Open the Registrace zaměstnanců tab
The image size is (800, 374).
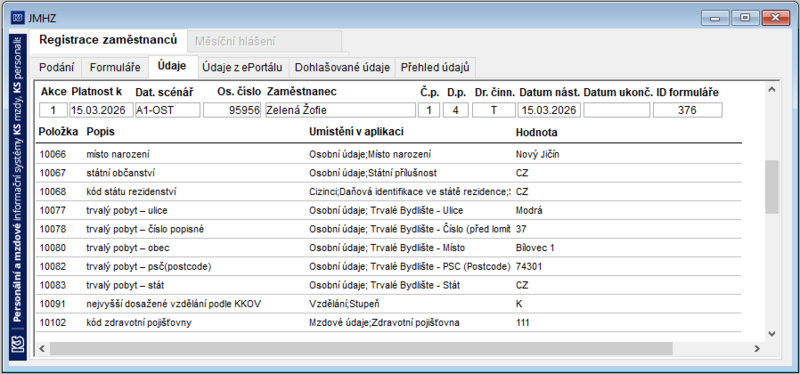click(x=108, y=40)
